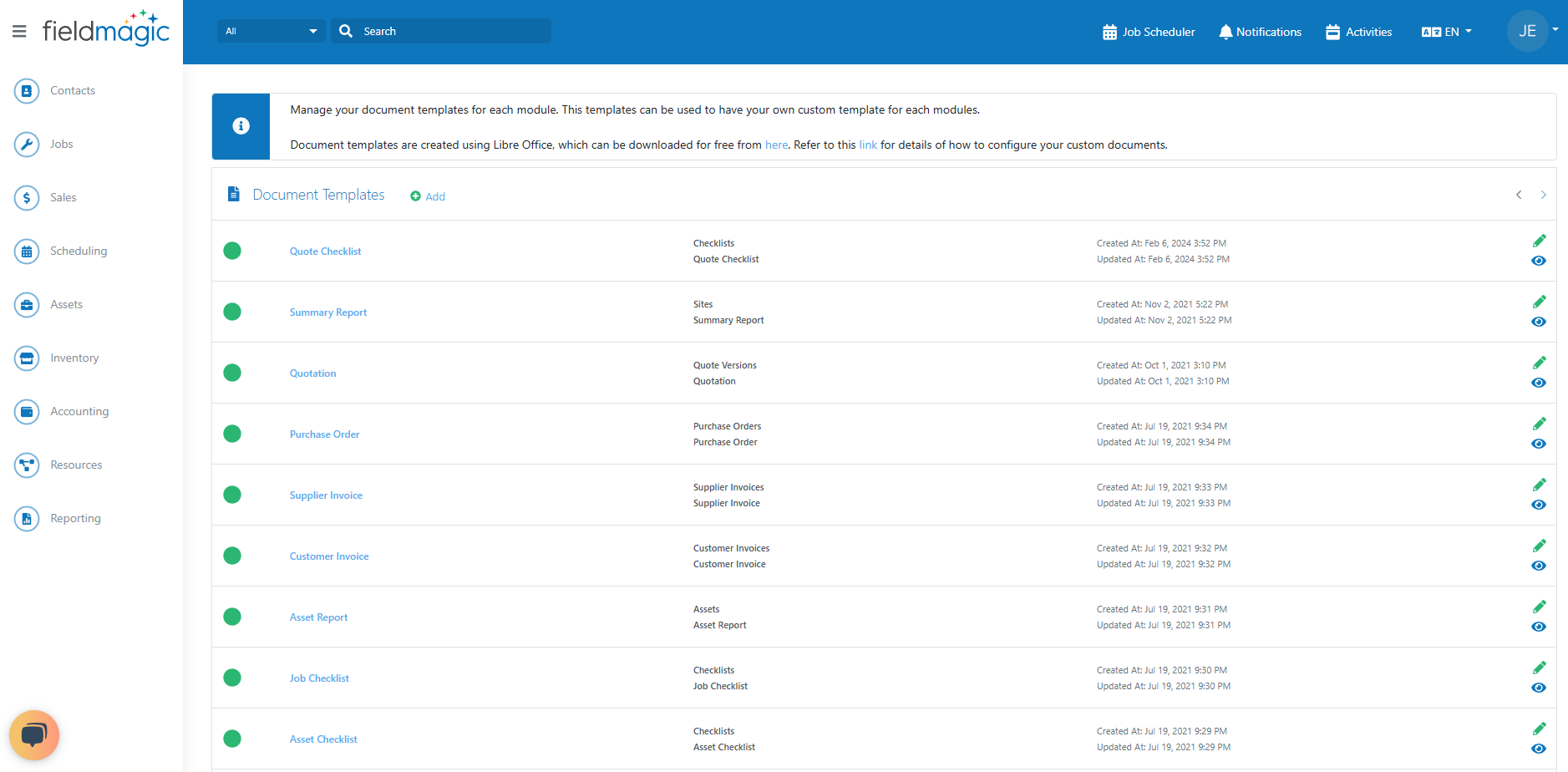This screenshot has height=772, width=1568.
Task: Preview Quotation with eye icon
Action: [x=1539, y=383]
